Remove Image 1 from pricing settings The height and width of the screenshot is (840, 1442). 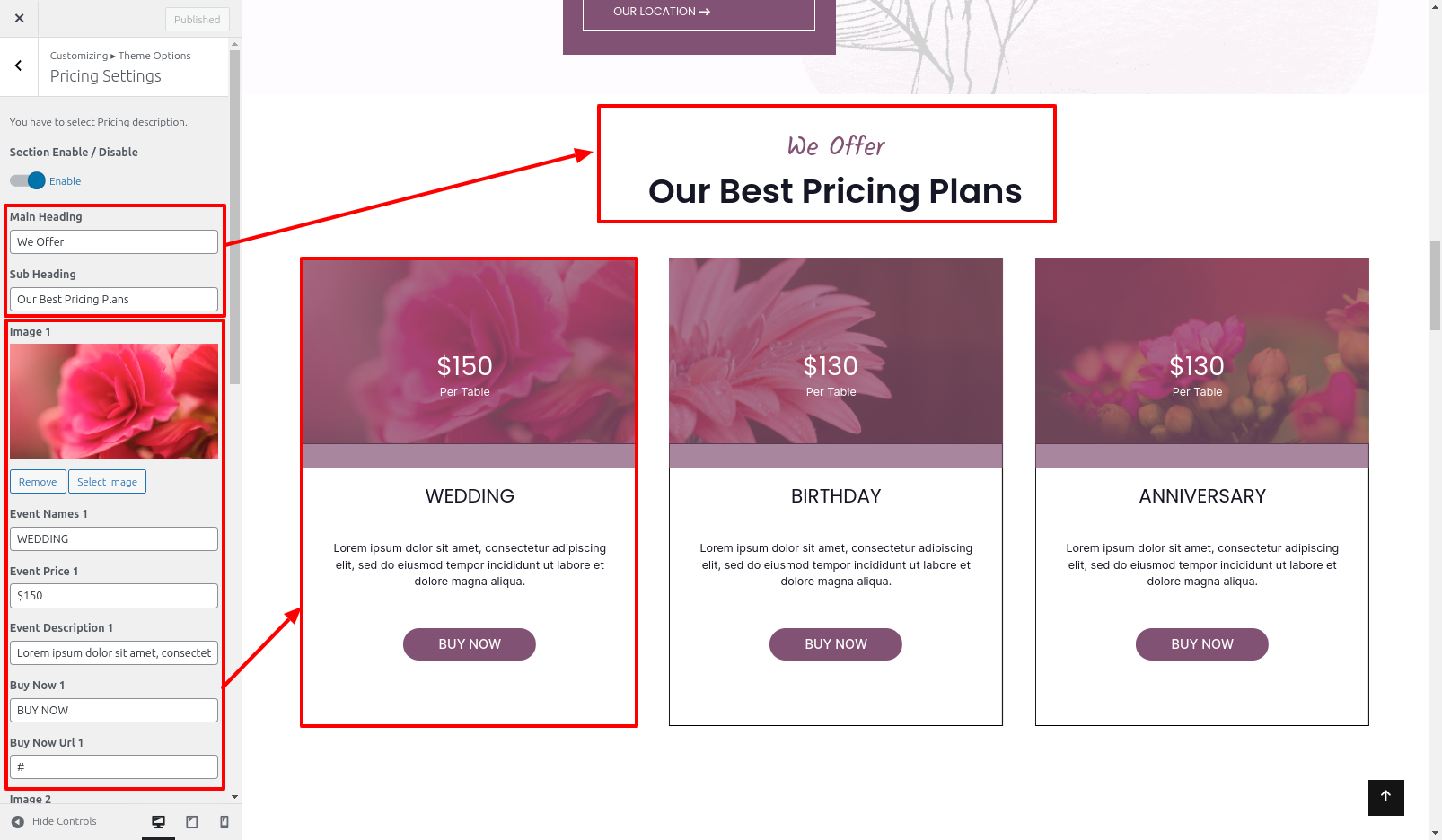(x=38, y=482)
